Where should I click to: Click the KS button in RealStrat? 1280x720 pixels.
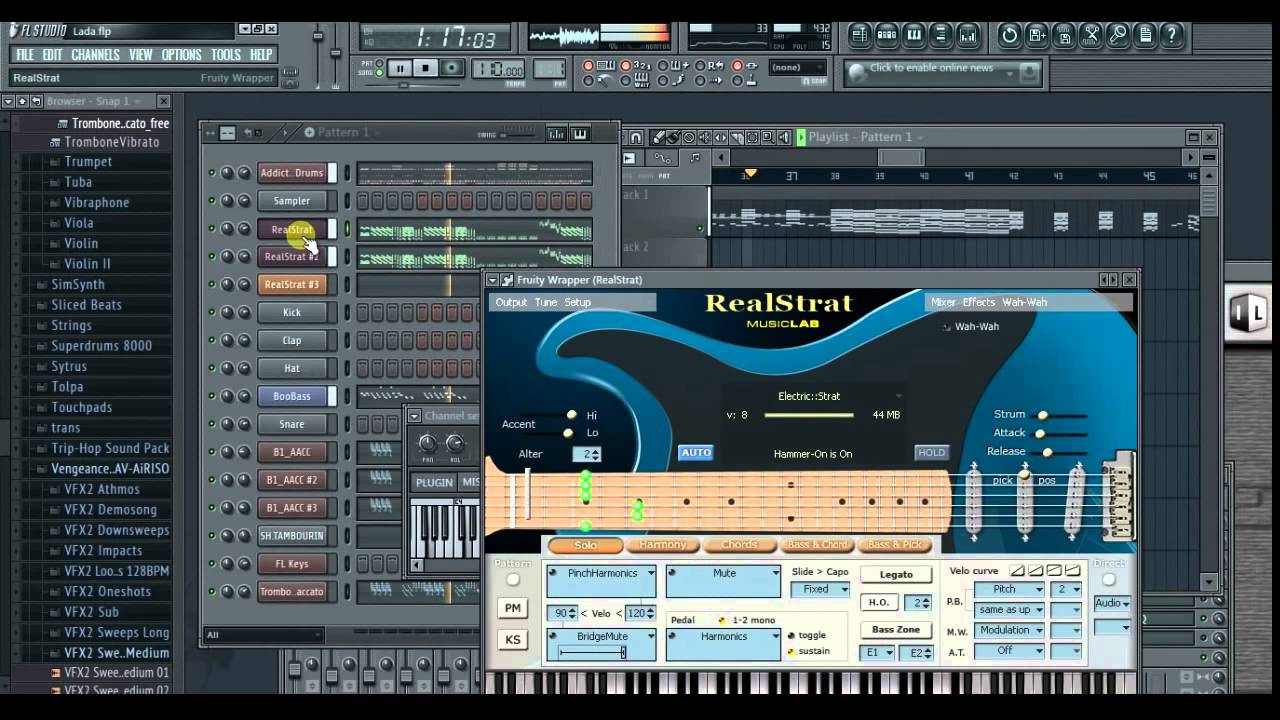pos(513,640)
